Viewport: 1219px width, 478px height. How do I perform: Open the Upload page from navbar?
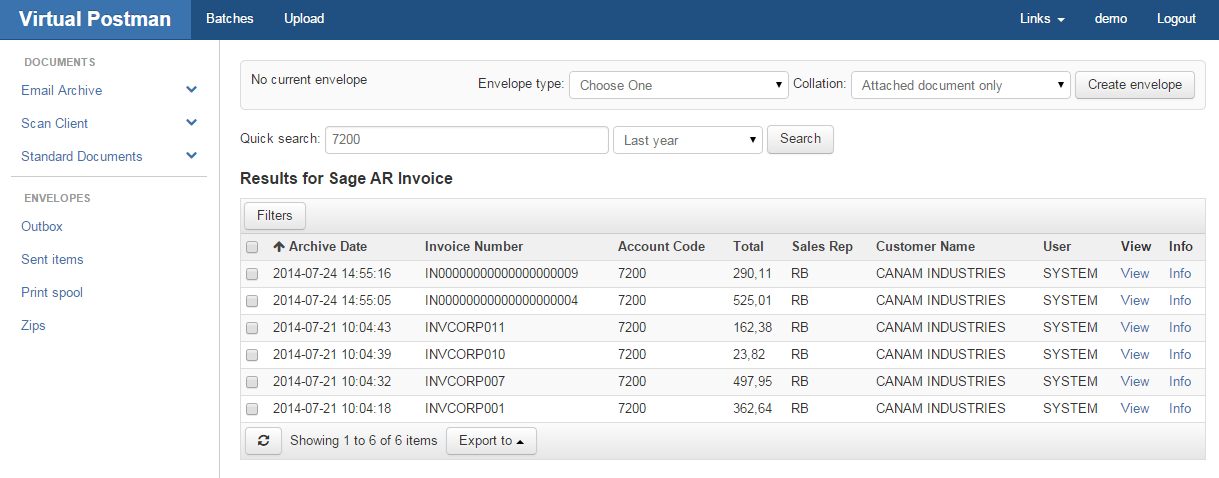click(304, 19)
